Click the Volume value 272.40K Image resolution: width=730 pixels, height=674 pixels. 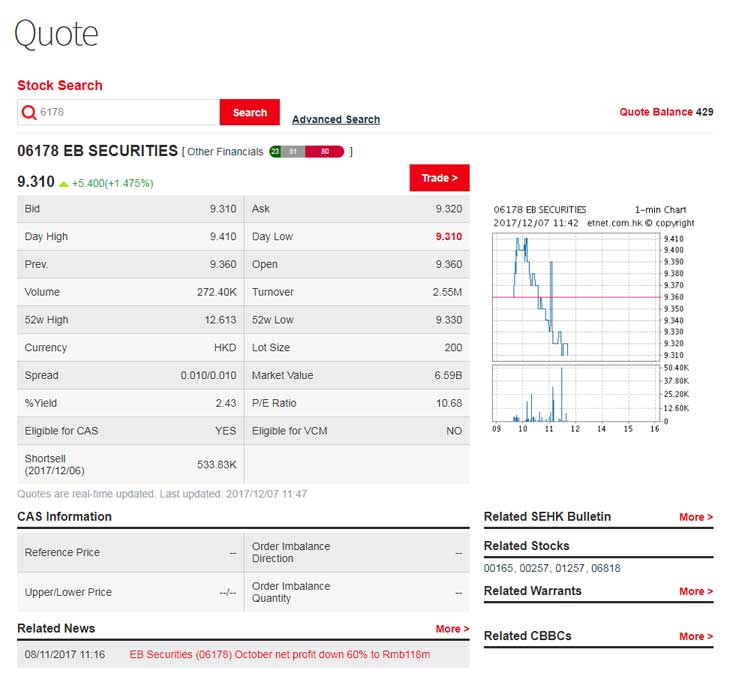216,292
